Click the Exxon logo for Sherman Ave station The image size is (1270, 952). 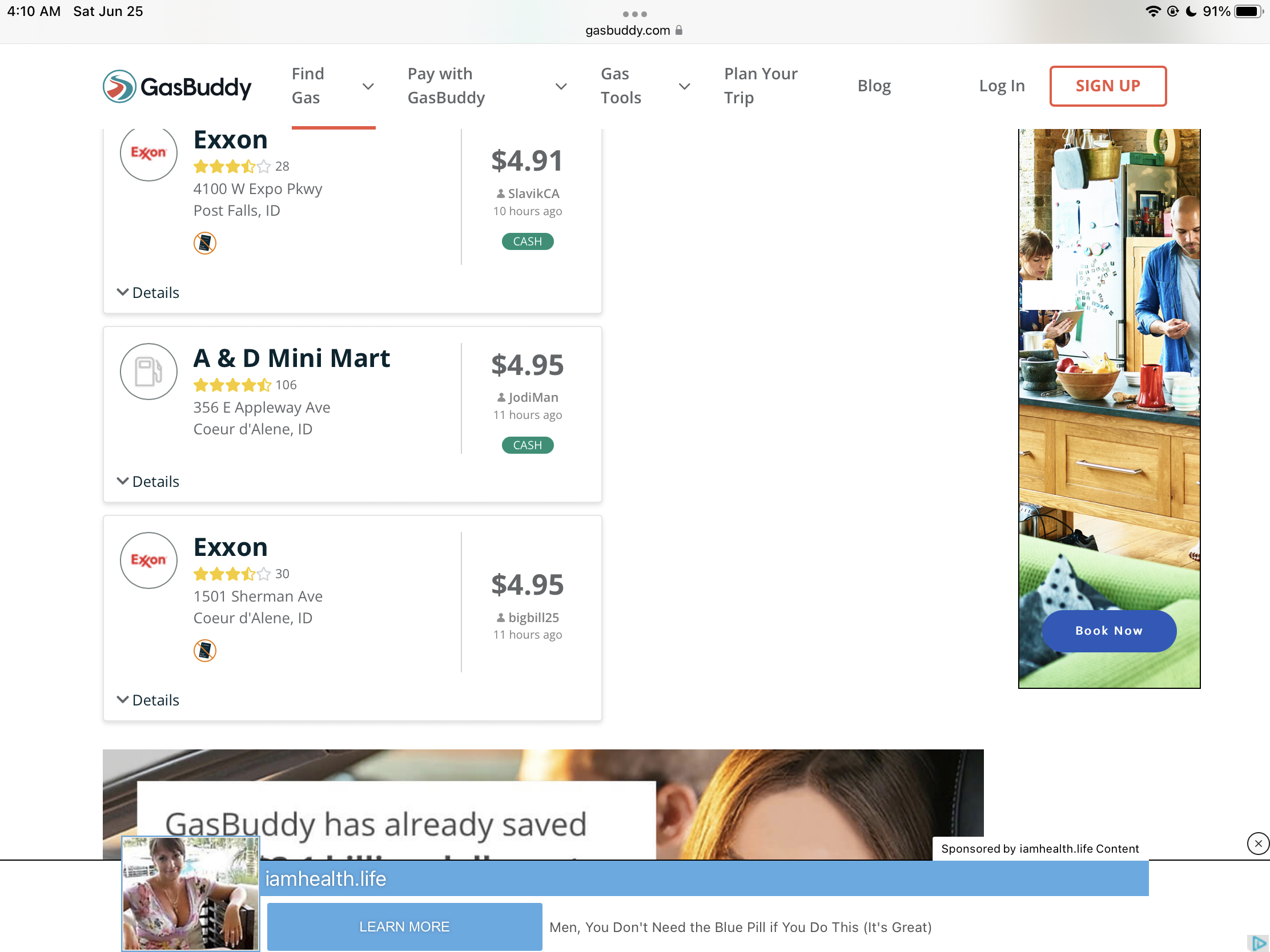coord(148,560)
